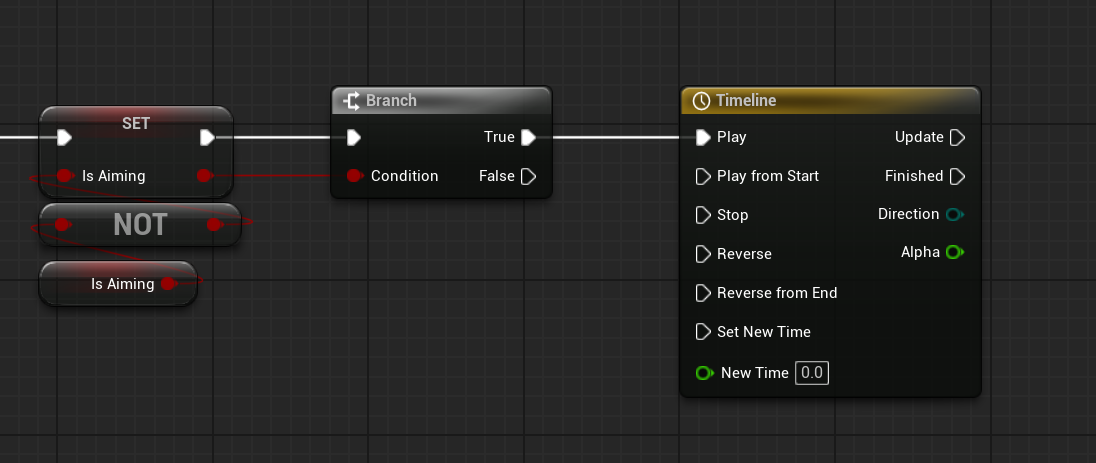Click the Alpha label on Timeline
Viewport: 1096px width, 463px height.
coord(921,252)
